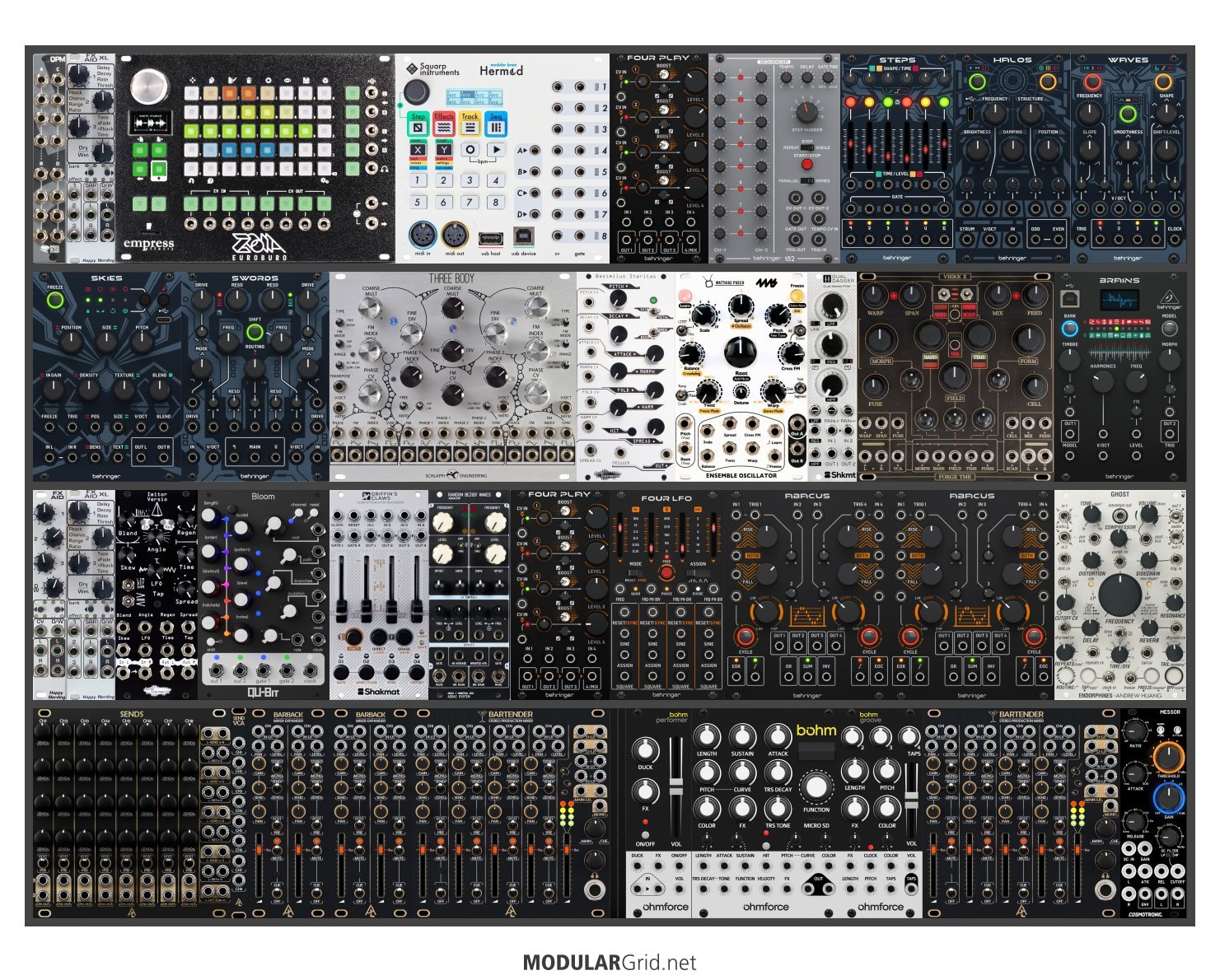Click the orange Threshold knob on Messor
Image resolution: width=1220 pixels, height=980 pixels.
pyautogui.click(x=1167, y=756)
